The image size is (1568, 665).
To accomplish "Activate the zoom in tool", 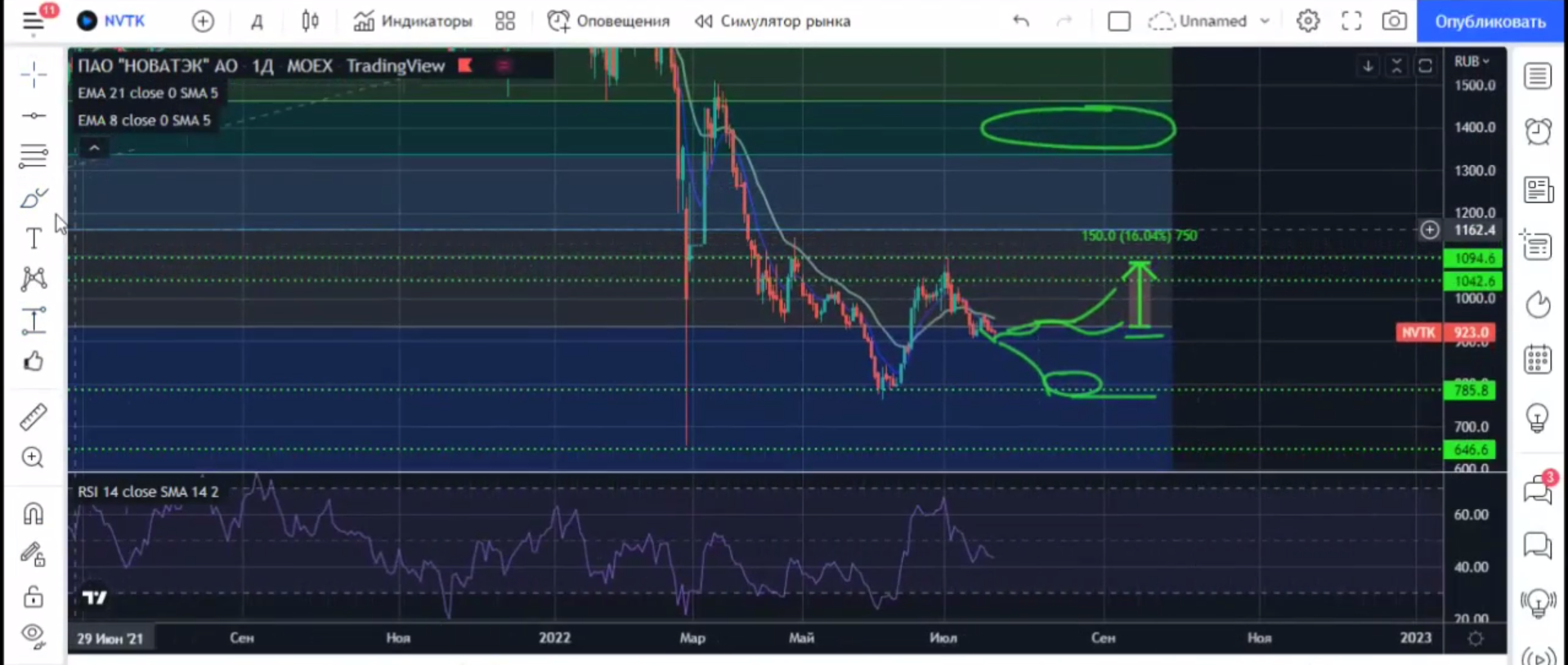I will [x=34, y=457].
